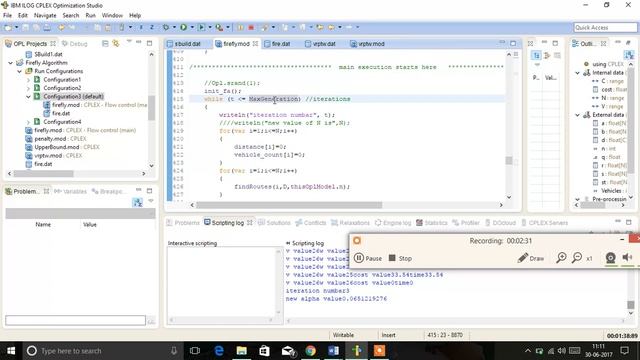This screenshot has height=360, width=640.
Task: Open File Explorer from taskbar
Action: (x=242, y=351)
